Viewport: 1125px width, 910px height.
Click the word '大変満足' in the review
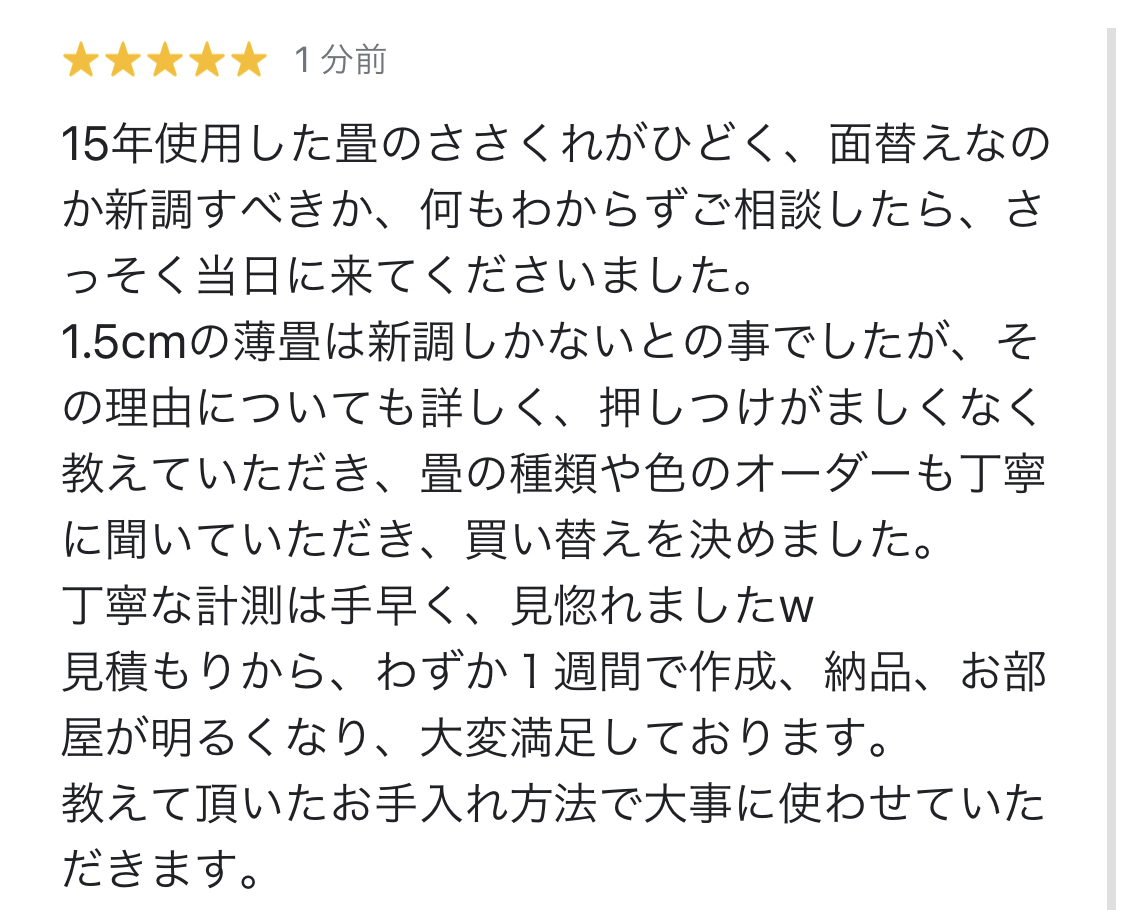pos(507,738)
